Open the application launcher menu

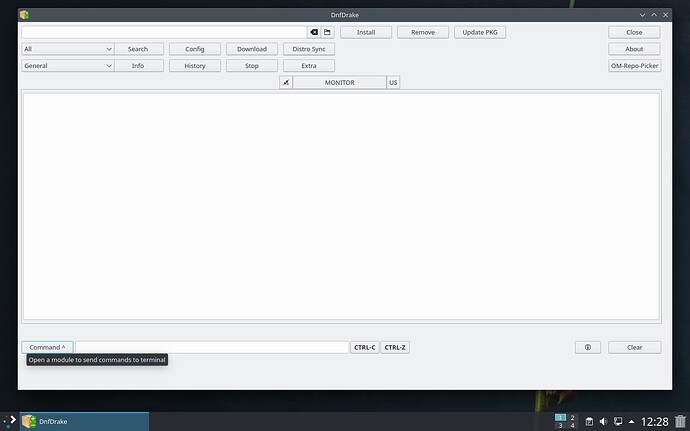coord(9,421)
